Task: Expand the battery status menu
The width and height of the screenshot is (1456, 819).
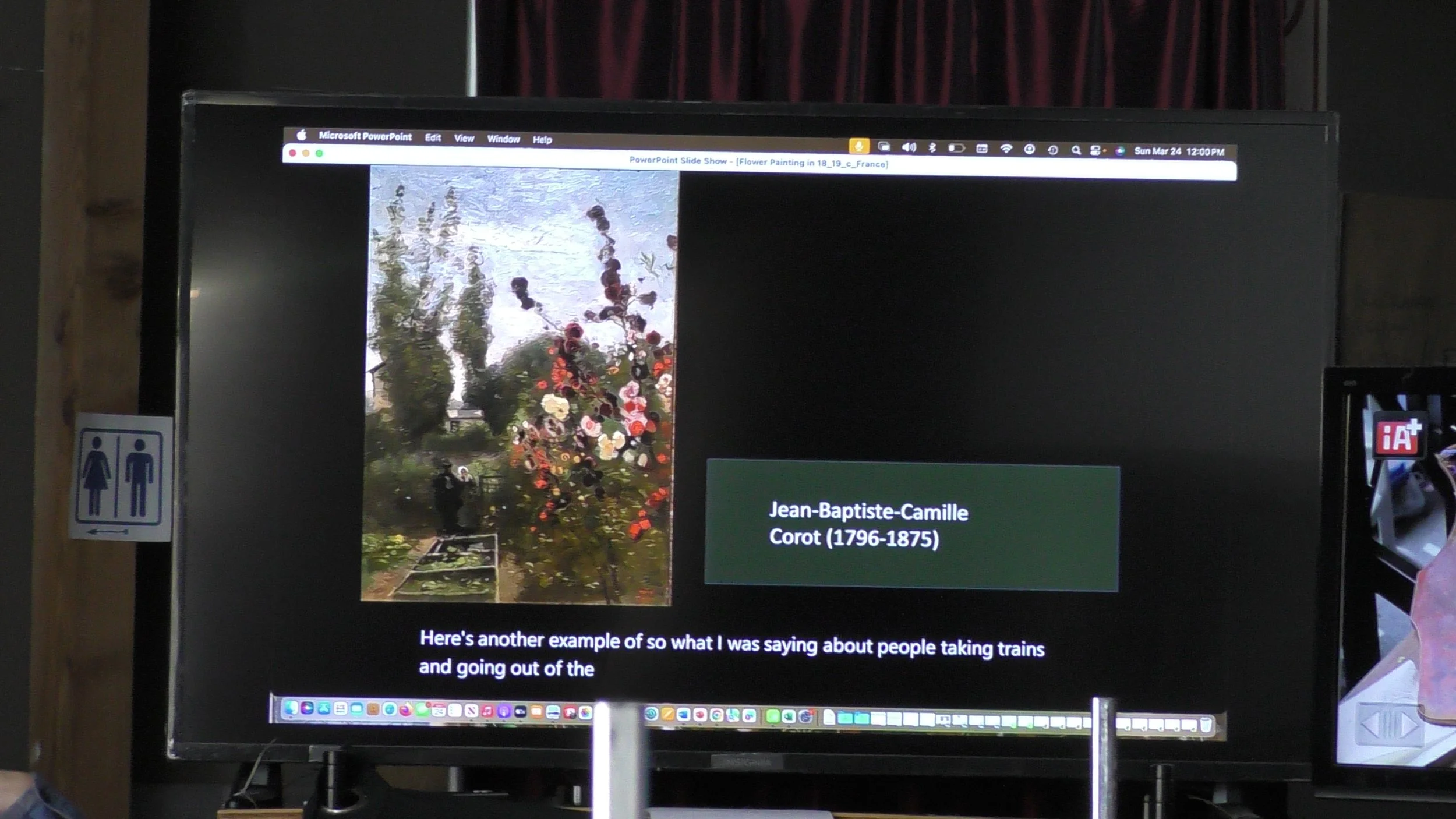Action: pyautogui.click(x=956, y=148)
